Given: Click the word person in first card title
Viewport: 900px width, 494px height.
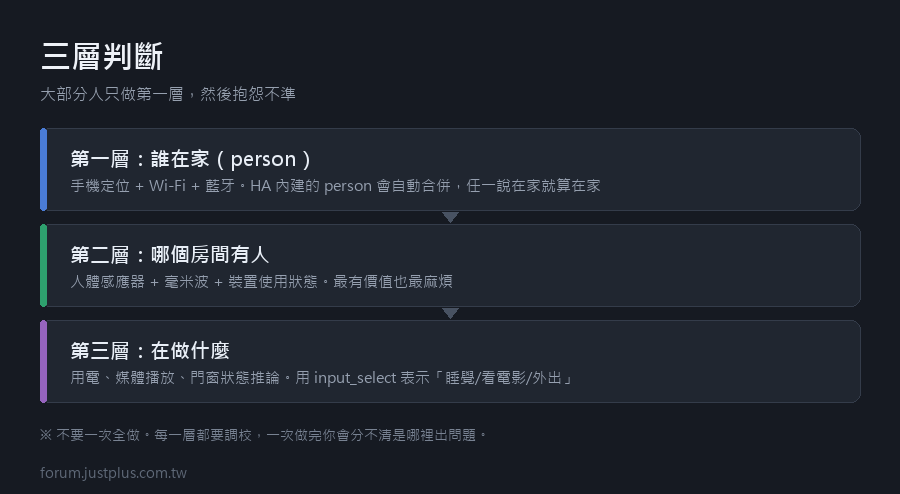Looking at the screenshot, I should 263,160.
